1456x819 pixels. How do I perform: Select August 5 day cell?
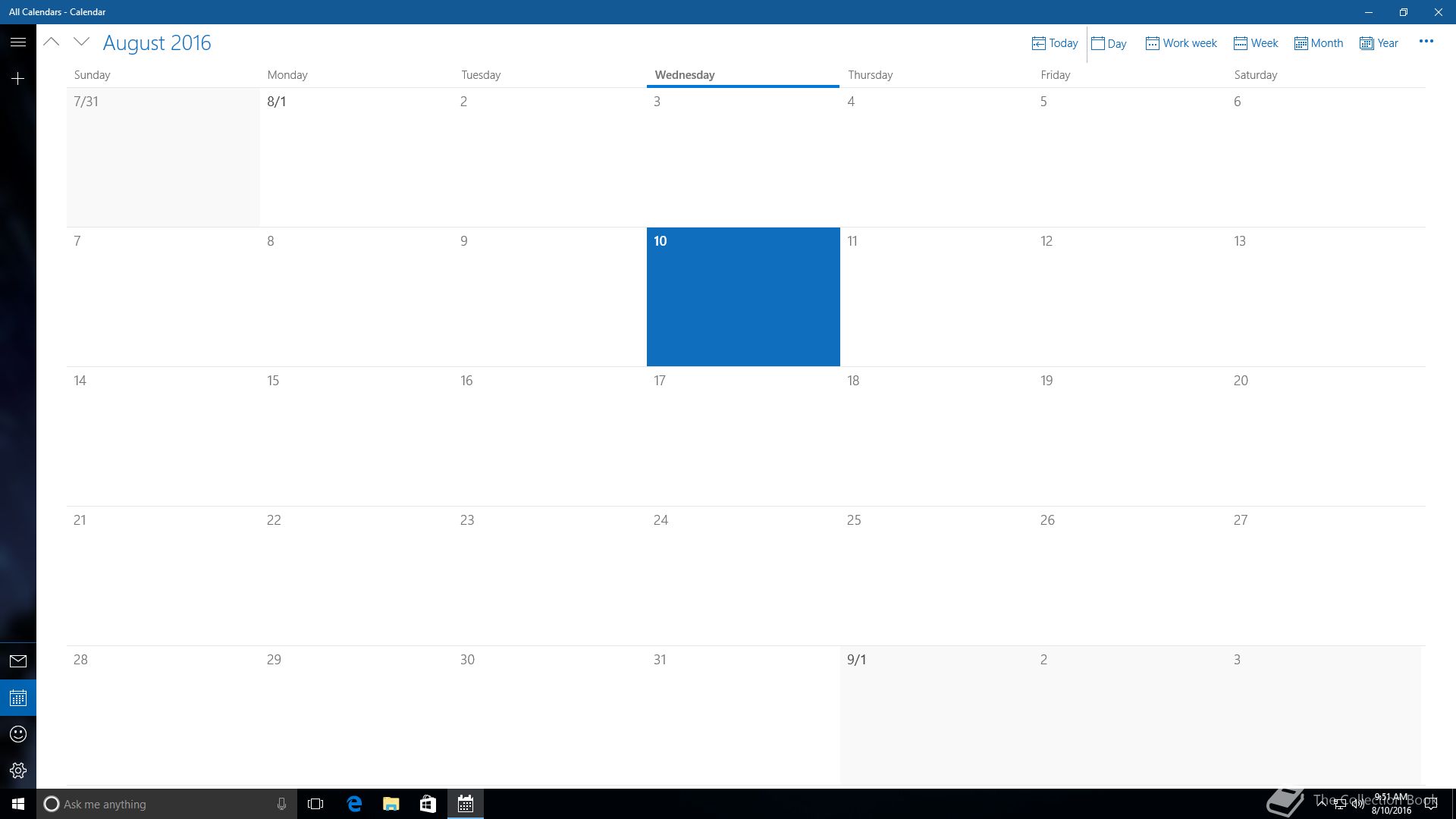click(x=1130, y=157)
